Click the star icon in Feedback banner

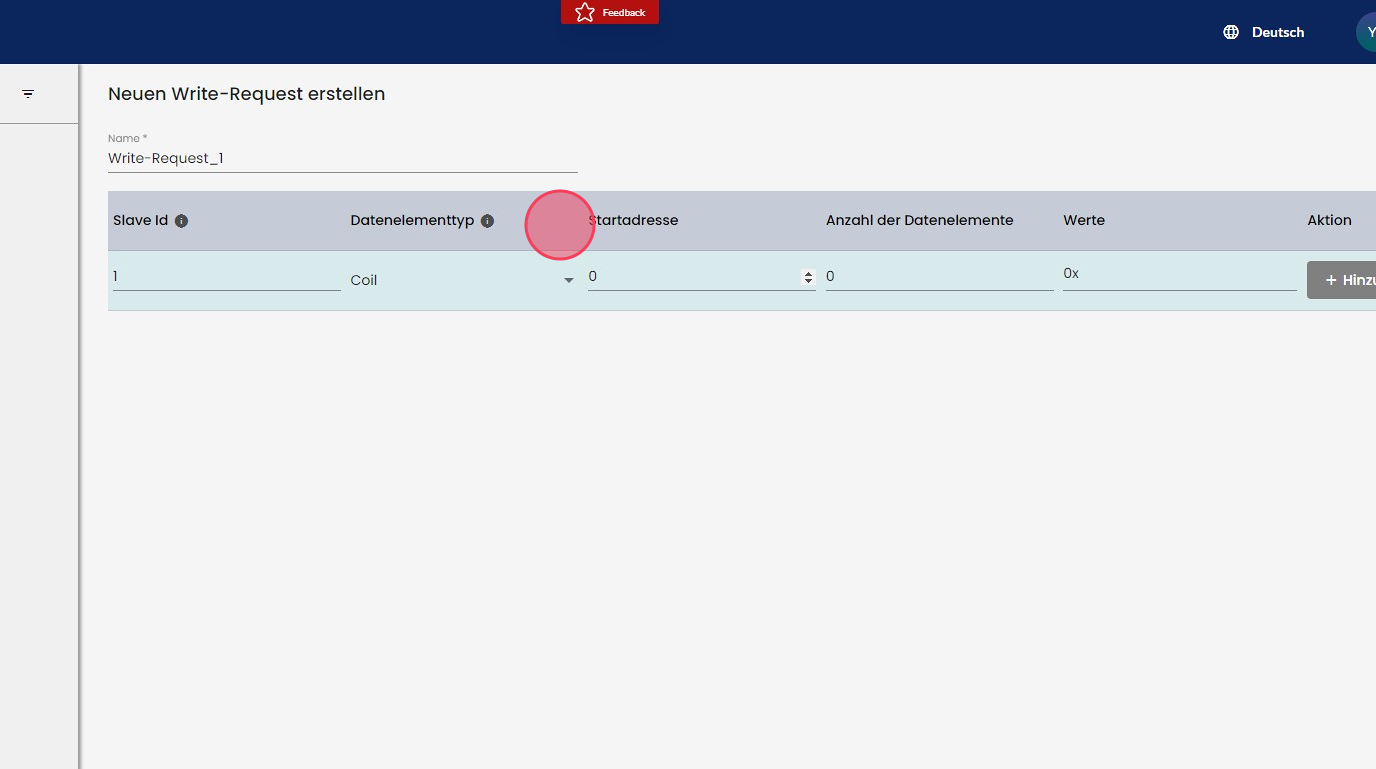coord(585,12)
